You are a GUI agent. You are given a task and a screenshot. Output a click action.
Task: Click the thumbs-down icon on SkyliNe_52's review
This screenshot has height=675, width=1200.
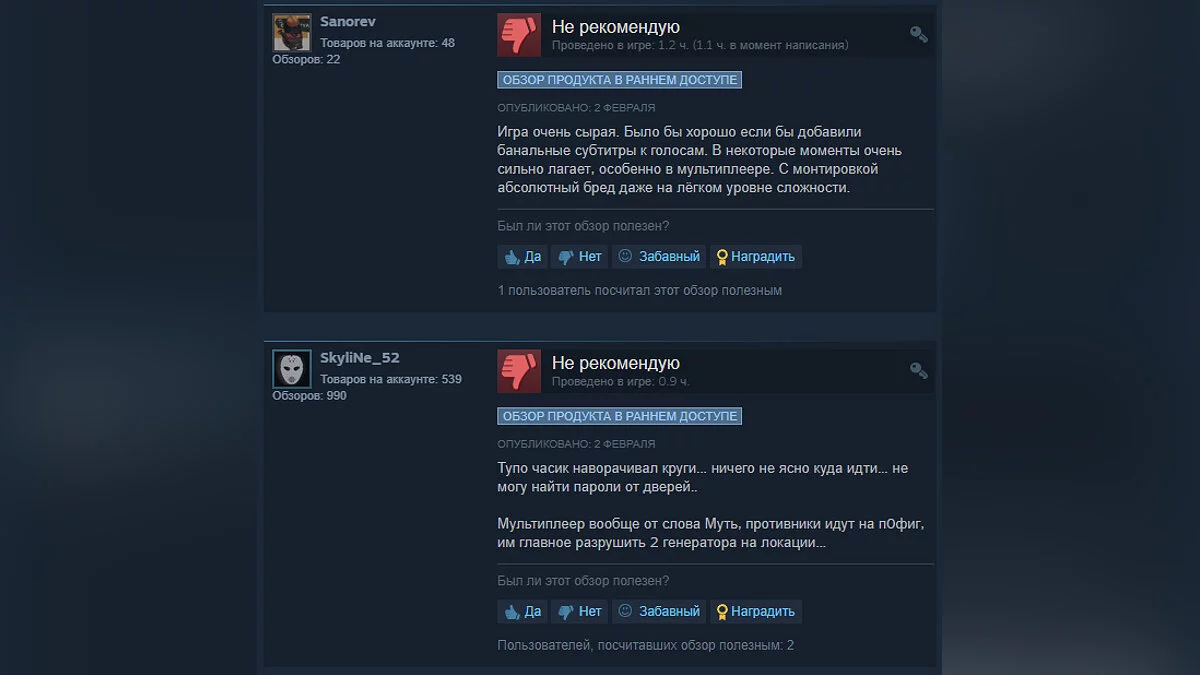click(519, 371)
